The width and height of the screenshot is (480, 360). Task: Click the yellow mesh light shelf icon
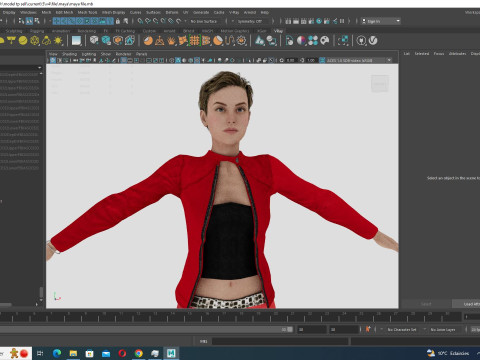tap(35, 41)
